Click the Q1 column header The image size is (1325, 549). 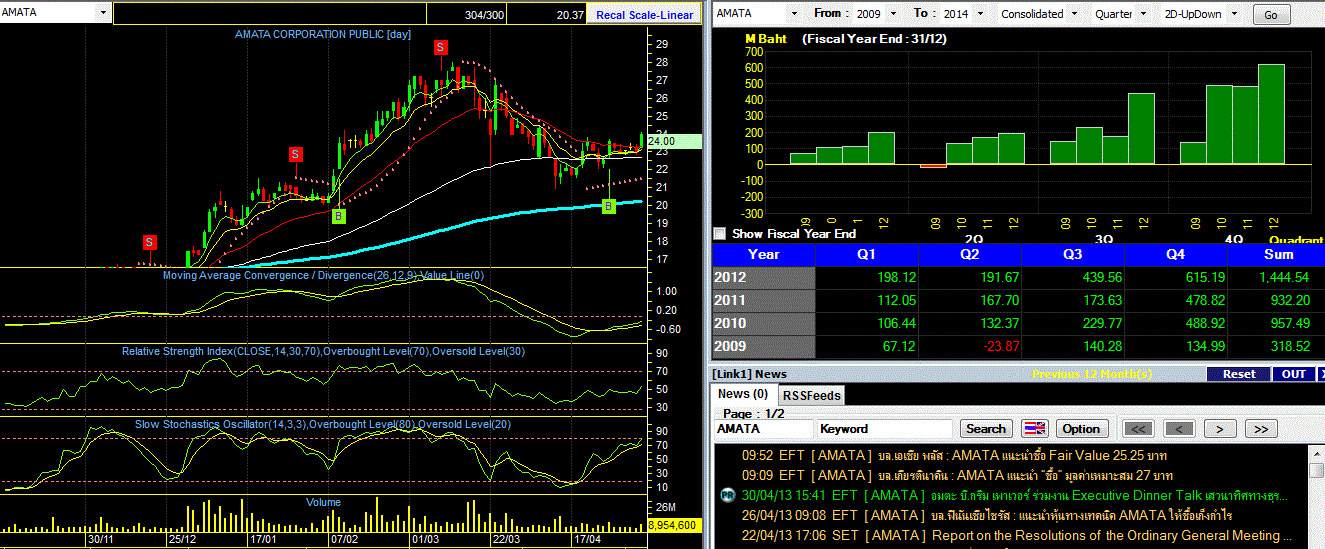pos(867,254)
